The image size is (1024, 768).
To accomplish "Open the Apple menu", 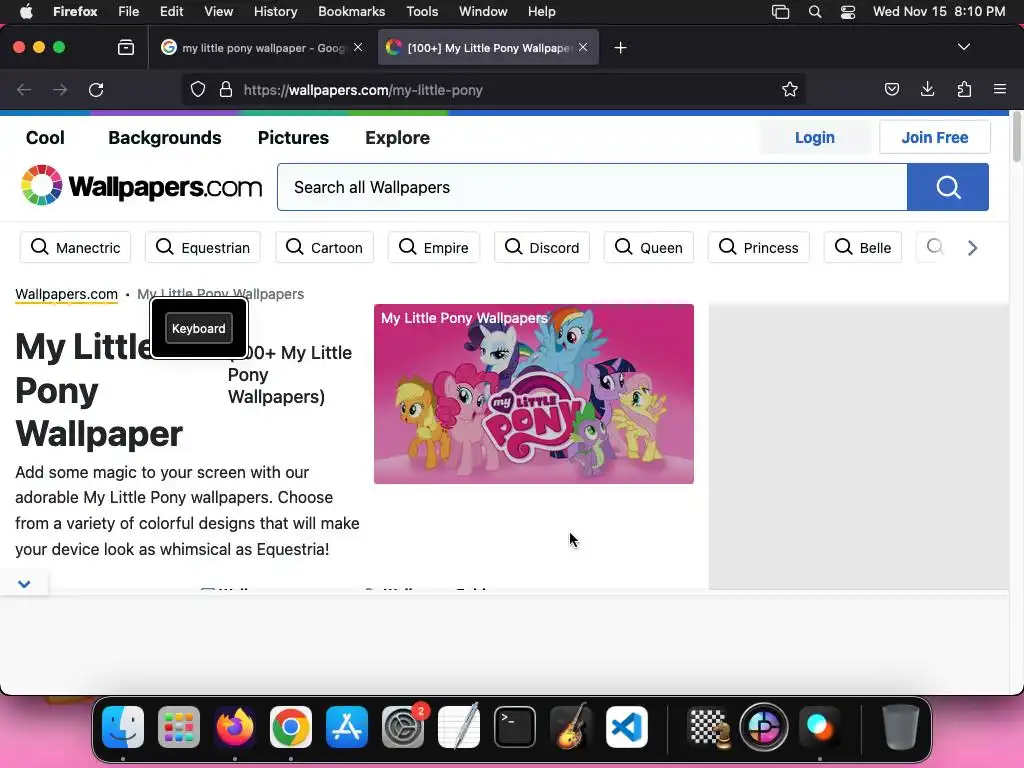I will tap(27, 11).
